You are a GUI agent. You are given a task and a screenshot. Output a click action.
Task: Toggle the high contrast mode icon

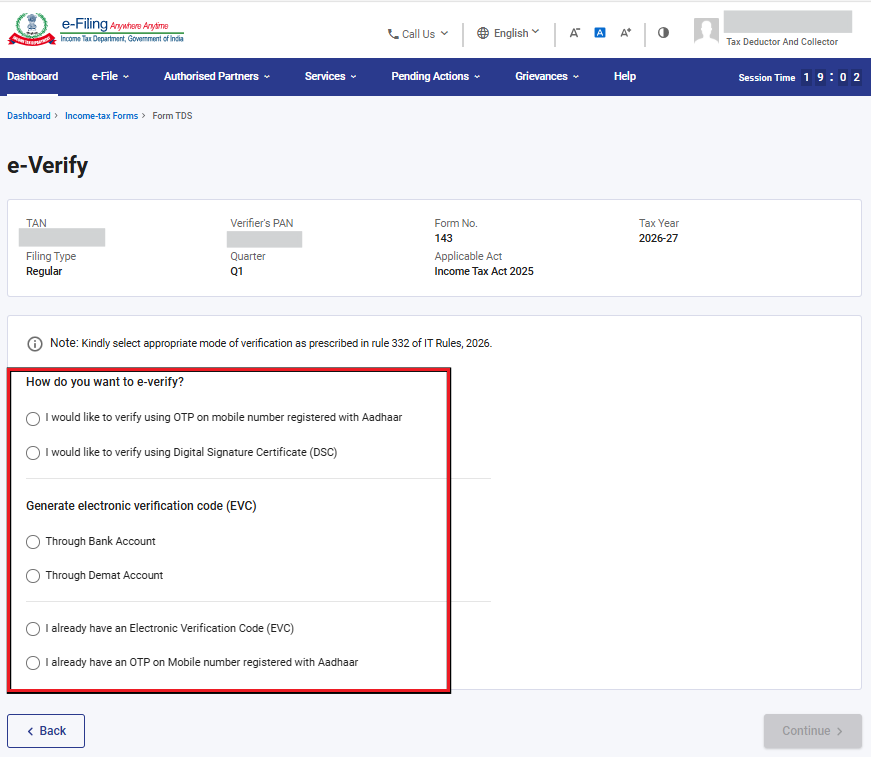click(x=663, y=33)
